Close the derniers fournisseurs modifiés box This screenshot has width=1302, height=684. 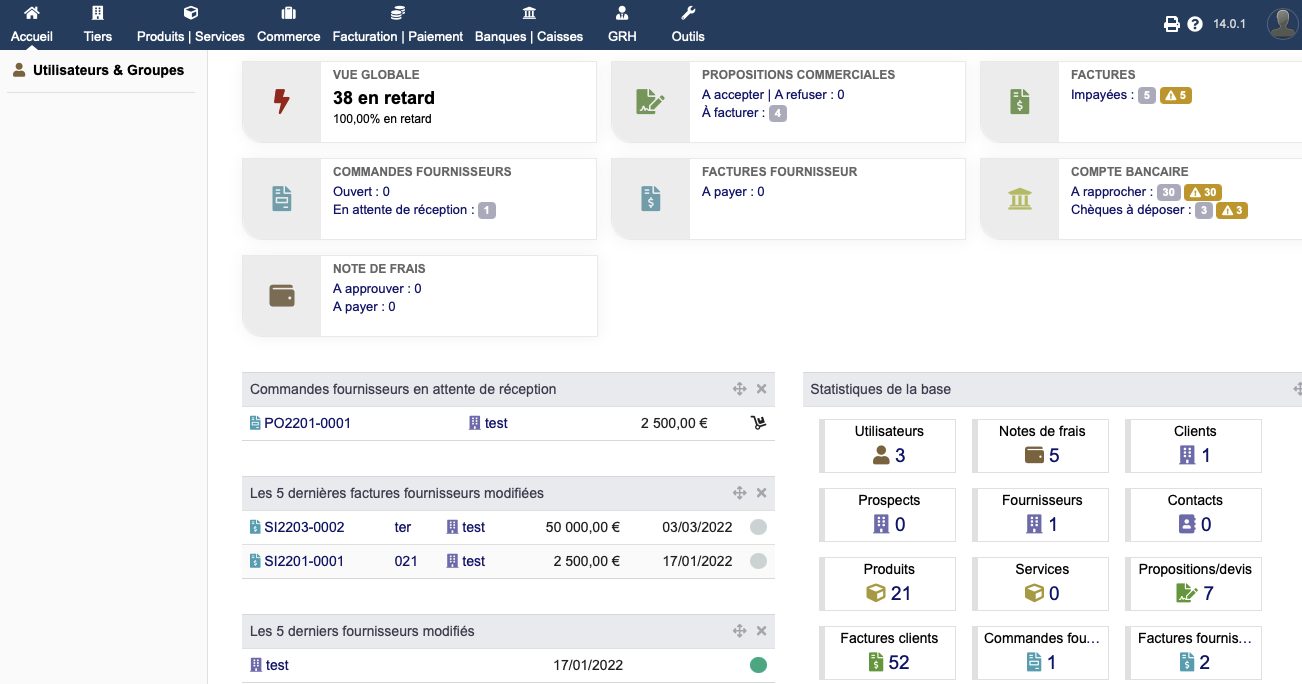[x=761, y=631]
